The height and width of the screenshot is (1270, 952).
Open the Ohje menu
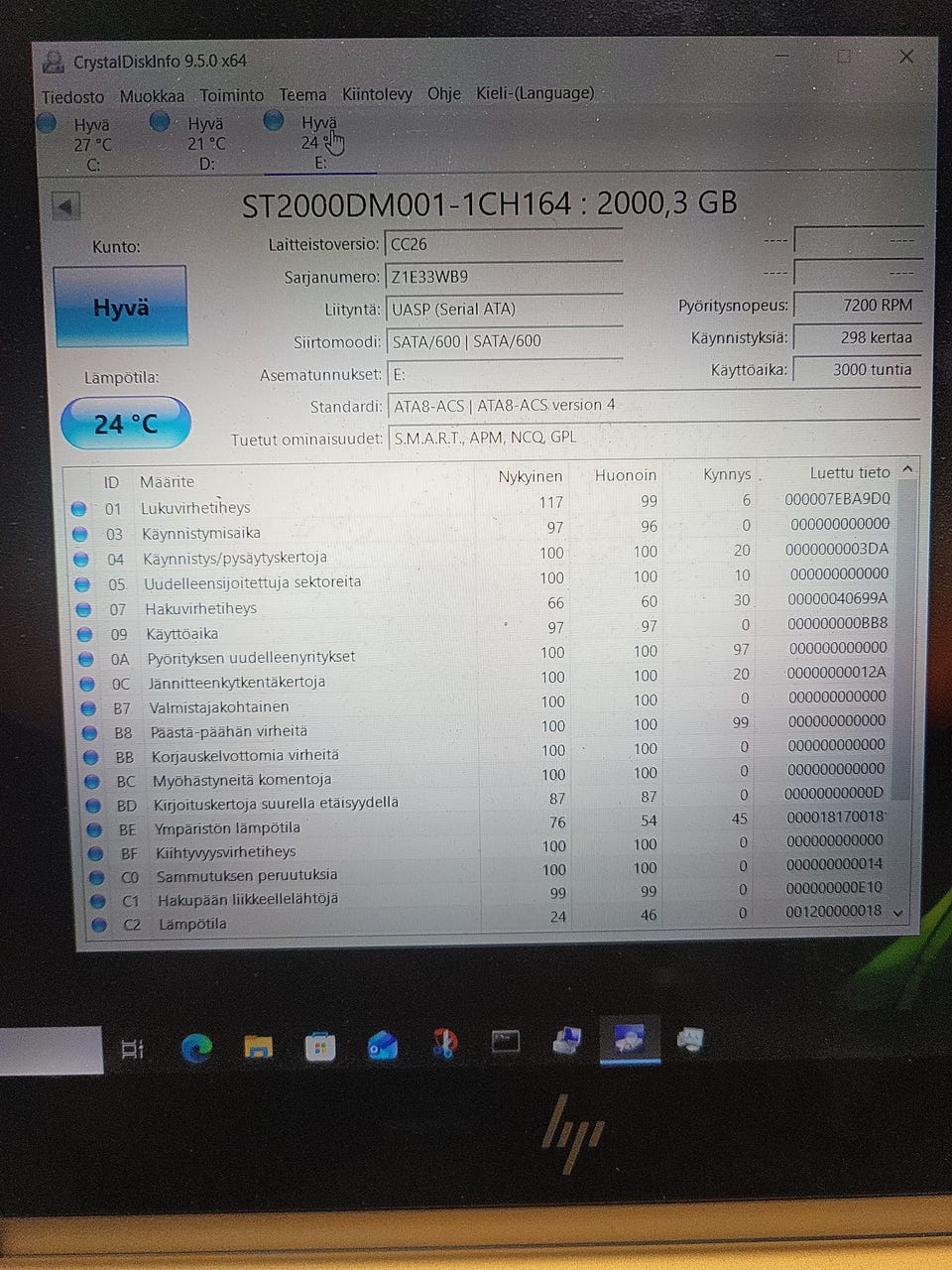[x=444, y=93]
